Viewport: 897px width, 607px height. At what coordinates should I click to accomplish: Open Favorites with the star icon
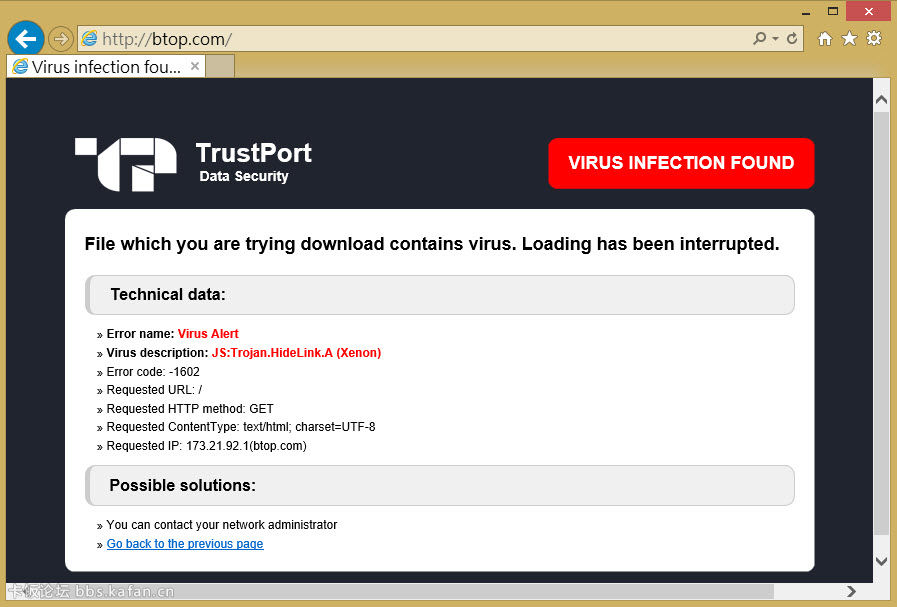coord(849,39)
